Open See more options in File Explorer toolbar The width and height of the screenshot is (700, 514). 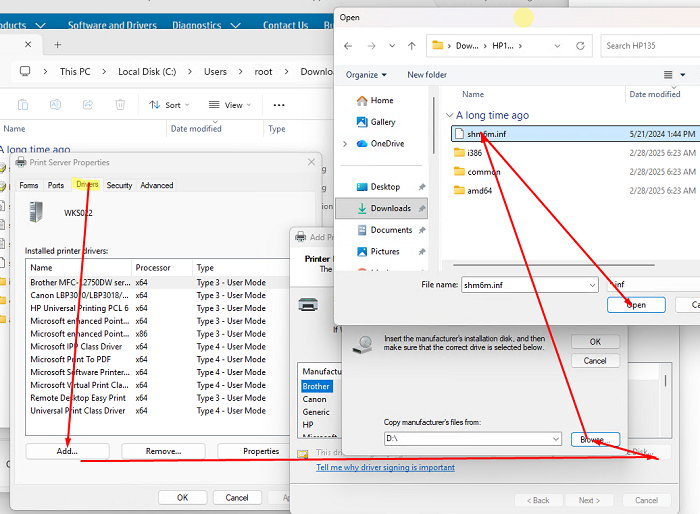click(x=279, y=105)
